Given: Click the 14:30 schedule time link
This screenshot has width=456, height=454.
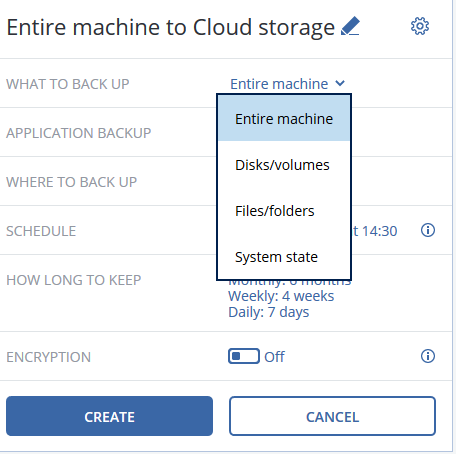Looking at the screenshot, I should click(x=379, y=231).
